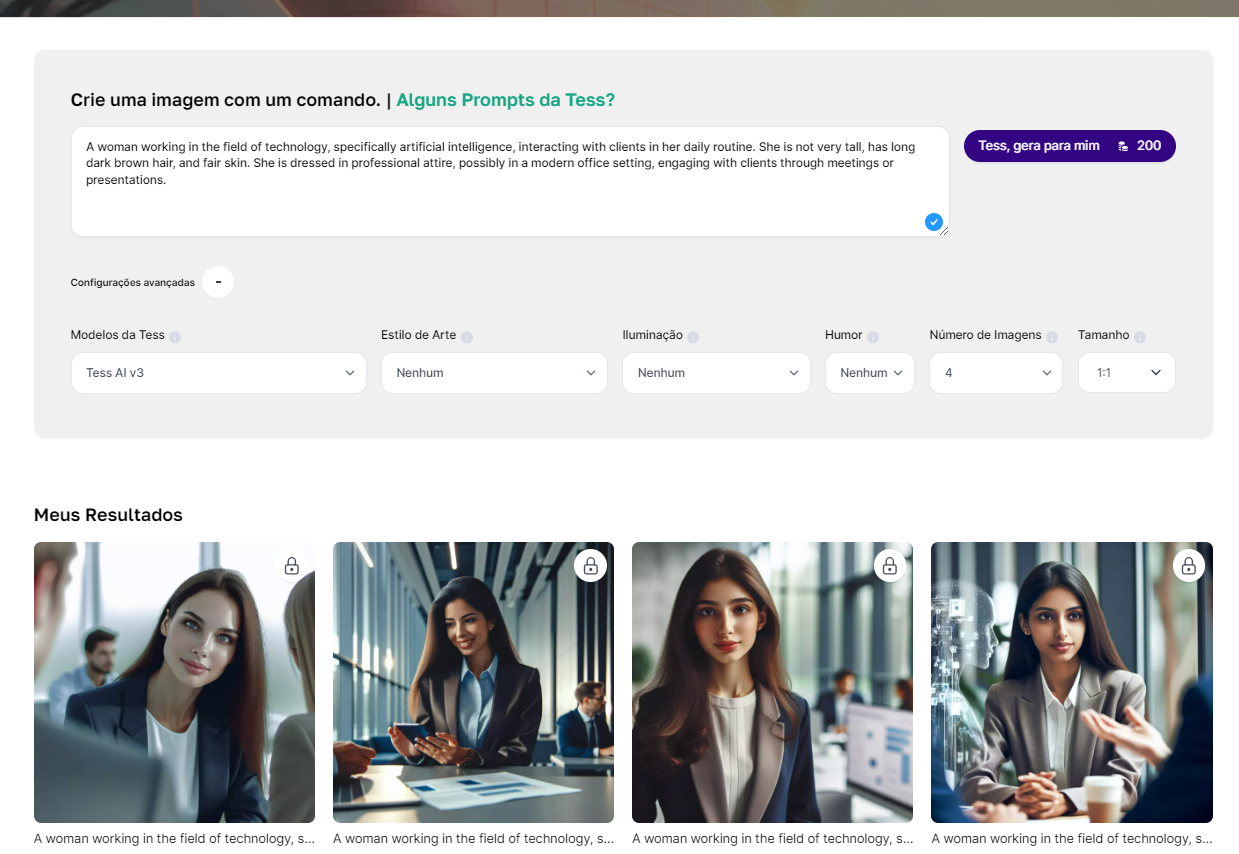Click info icon beside Tamanho label
Viewport: 1239px width, 854px height.
1140,337
